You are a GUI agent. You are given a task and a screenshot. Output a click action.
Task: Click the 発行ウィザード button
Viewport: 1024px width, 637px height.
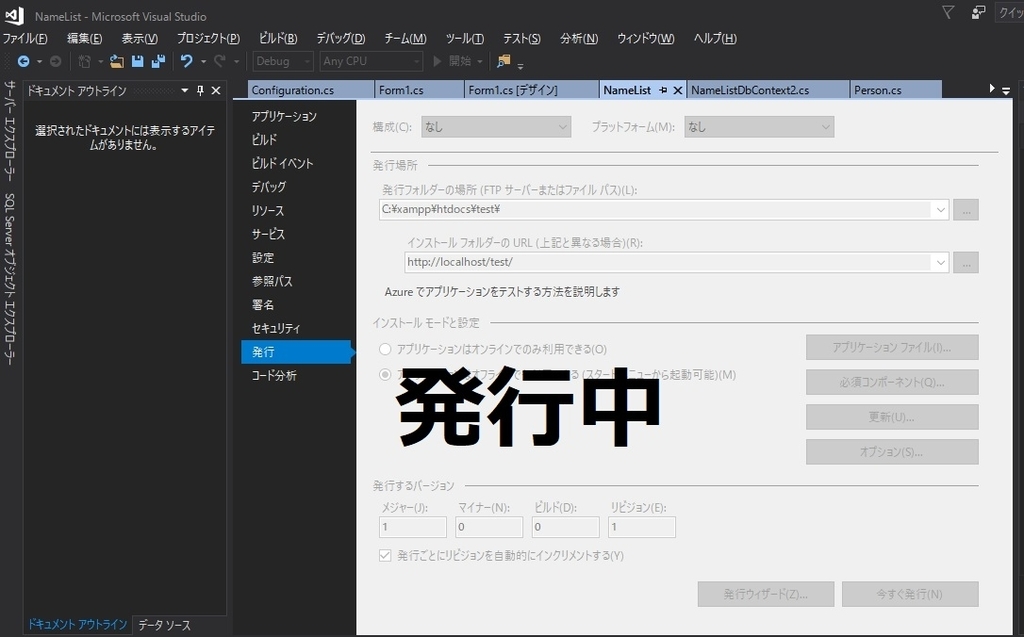click(x=765, y=593)
